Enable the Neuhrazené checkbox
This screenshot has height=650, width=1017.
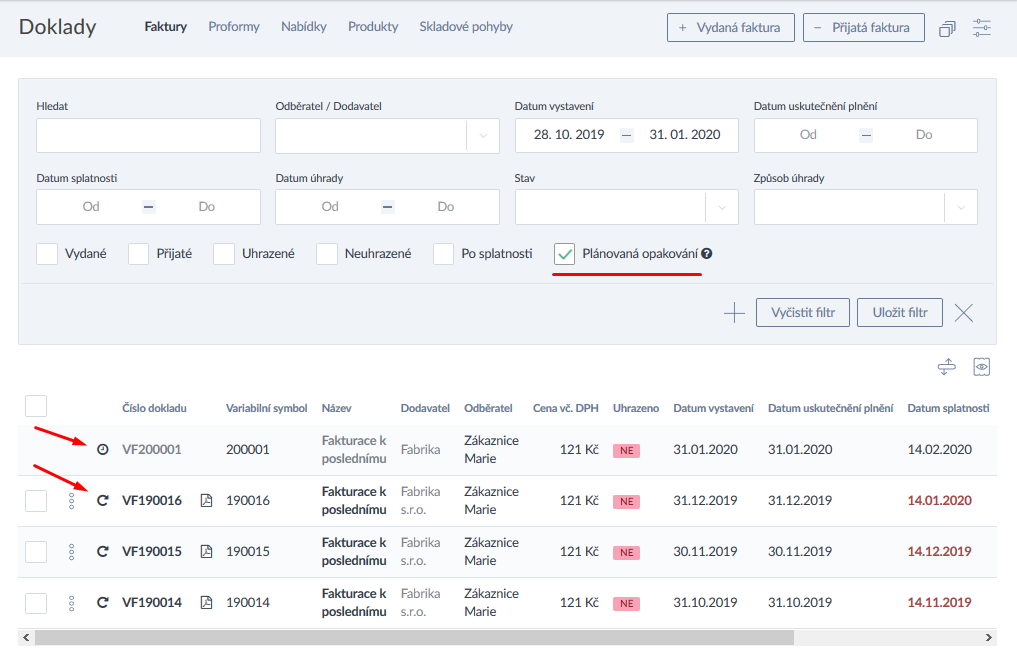click(x=327, y=254)
